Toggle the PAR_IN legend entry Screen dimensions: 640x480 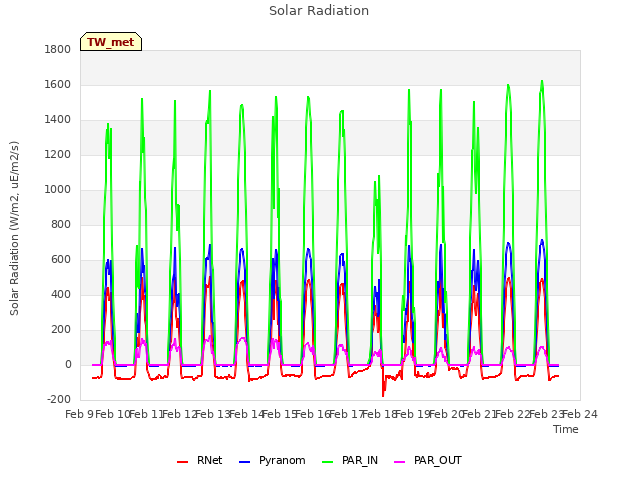click(350, 460)
